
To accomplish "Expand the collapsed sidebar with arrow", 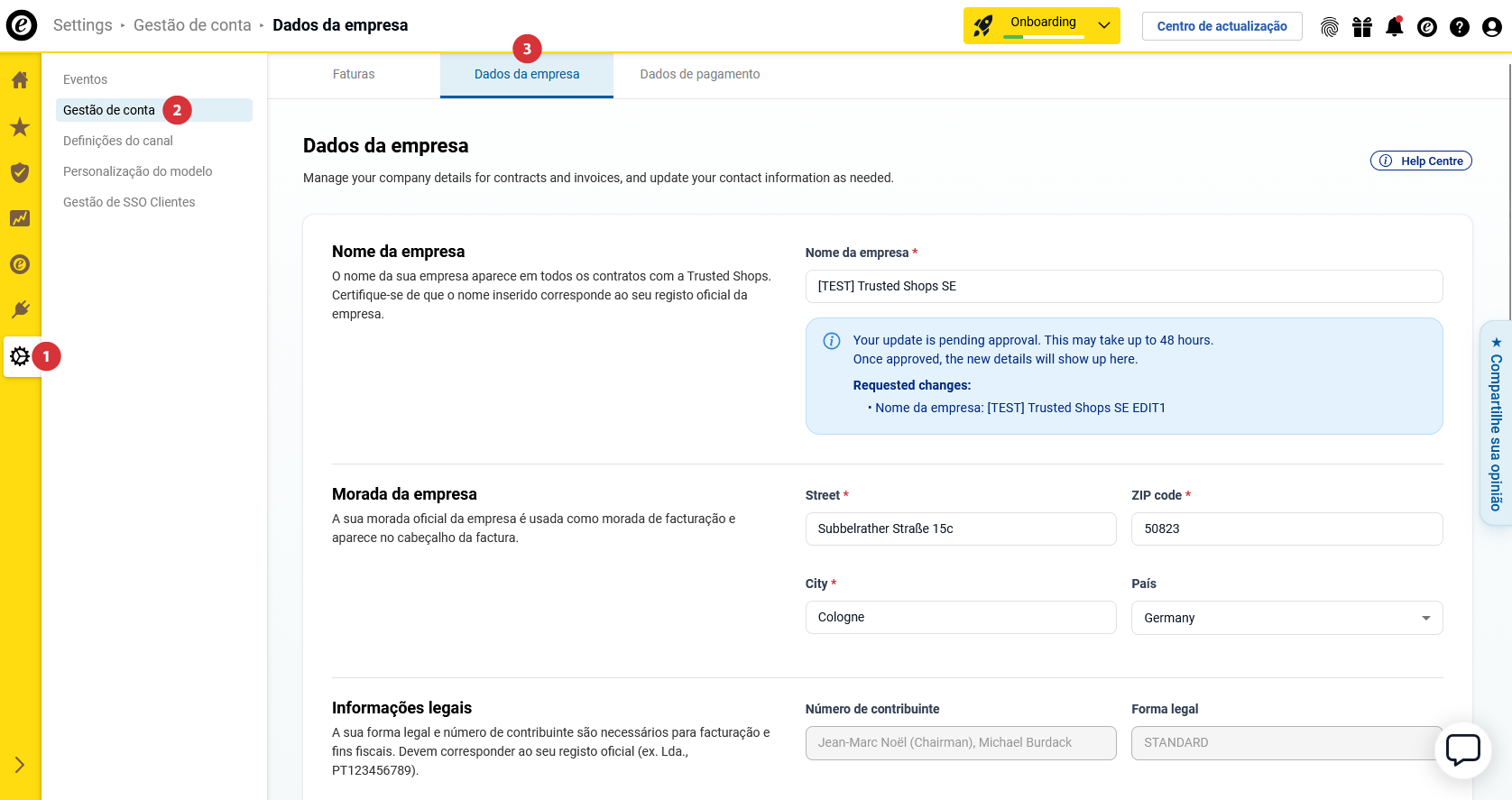I will click(20, 765).
